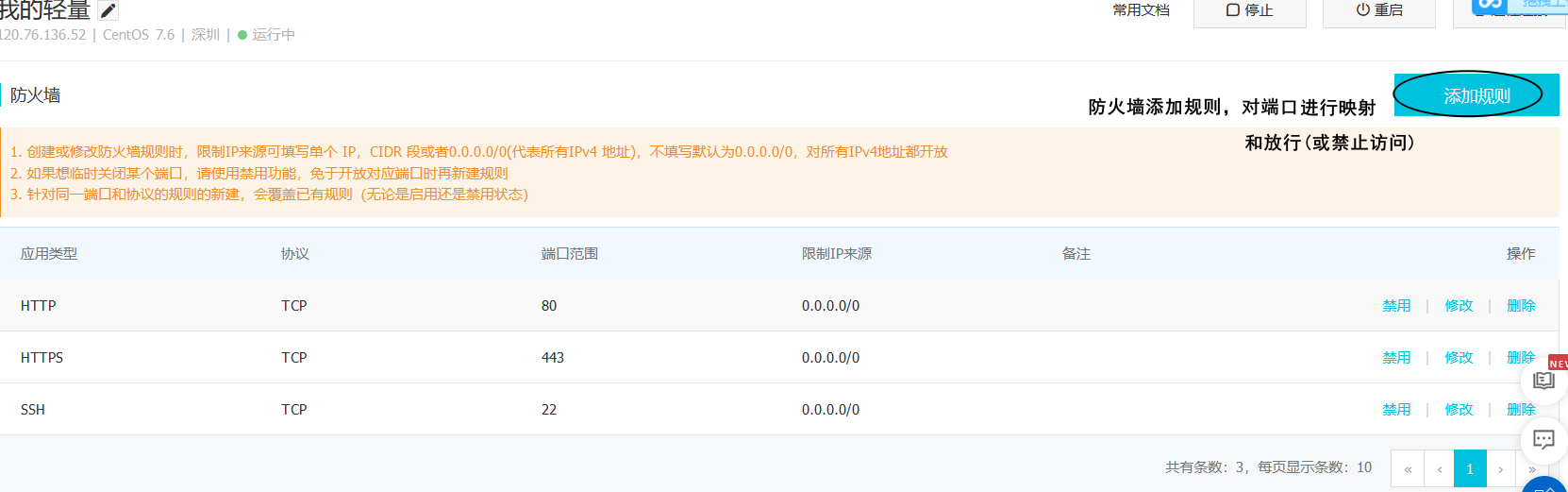
Task: Click the CentOS 7.6 system label
Action: pos(139,35)
